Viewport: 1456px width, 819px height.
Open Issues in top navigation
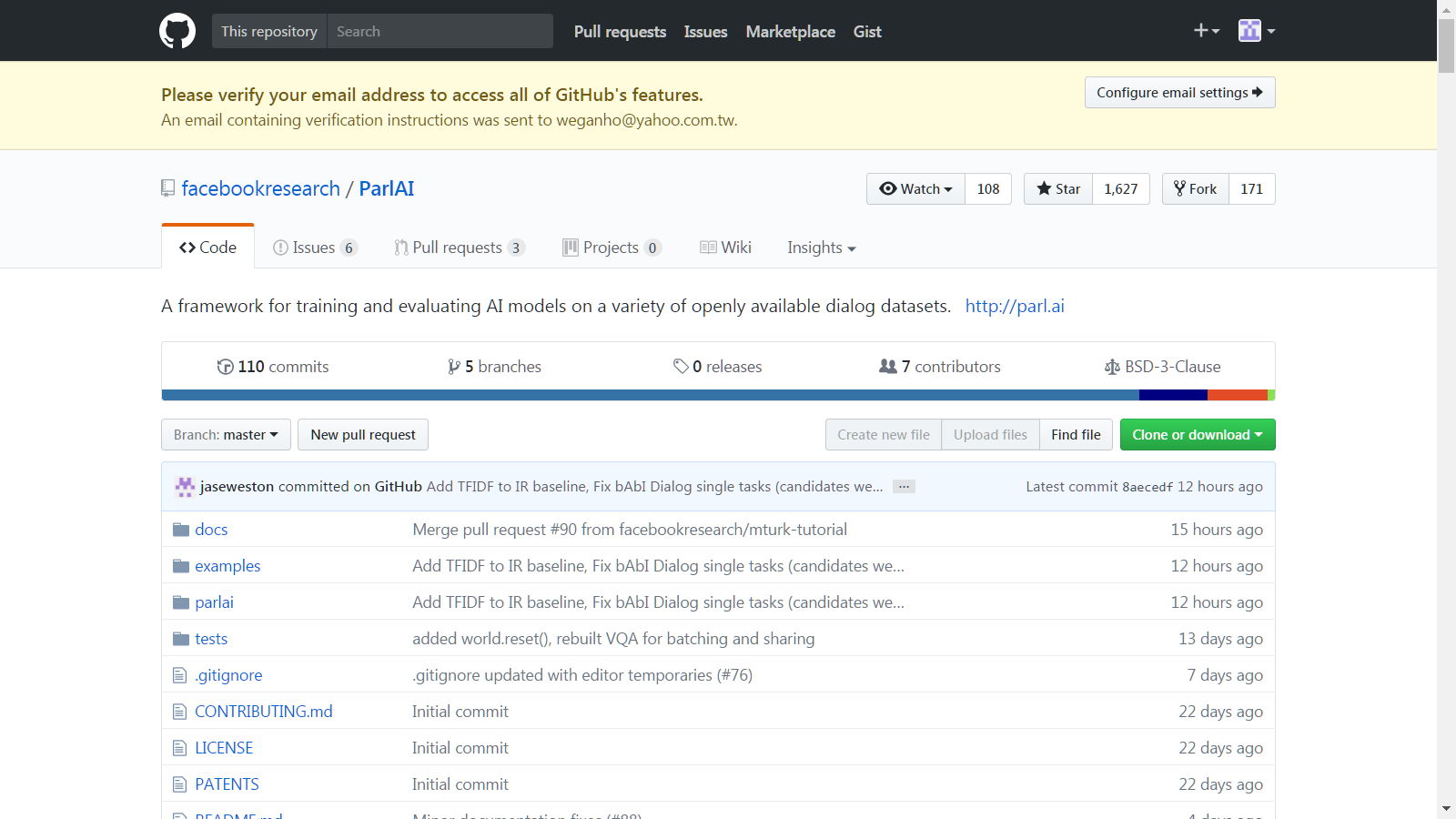(x=706, y=32)
